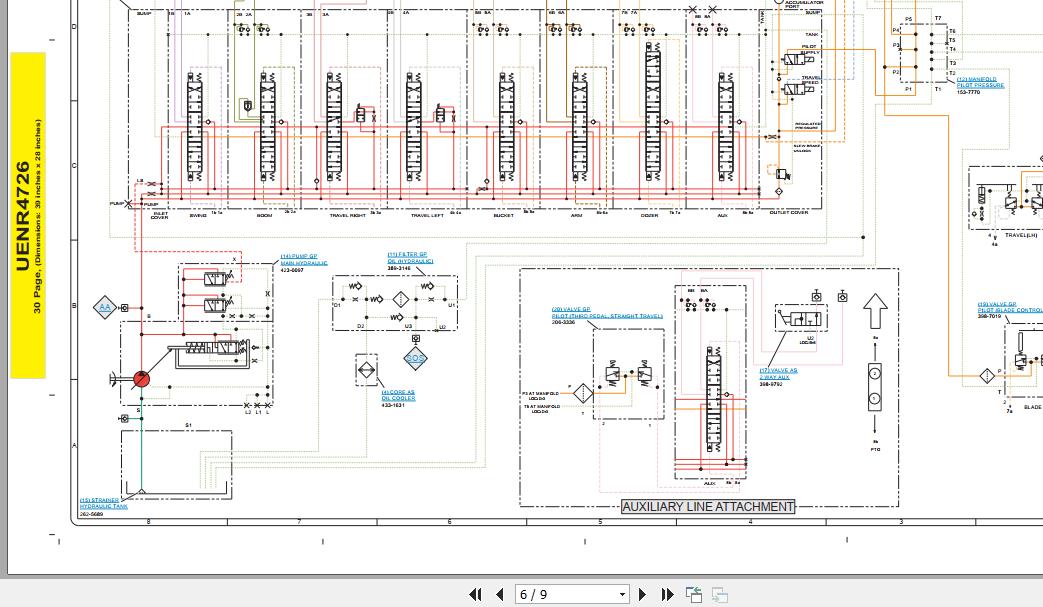
Task: Open the (14) Pump GP Main Hydraulic link
Action: point(304,259)
